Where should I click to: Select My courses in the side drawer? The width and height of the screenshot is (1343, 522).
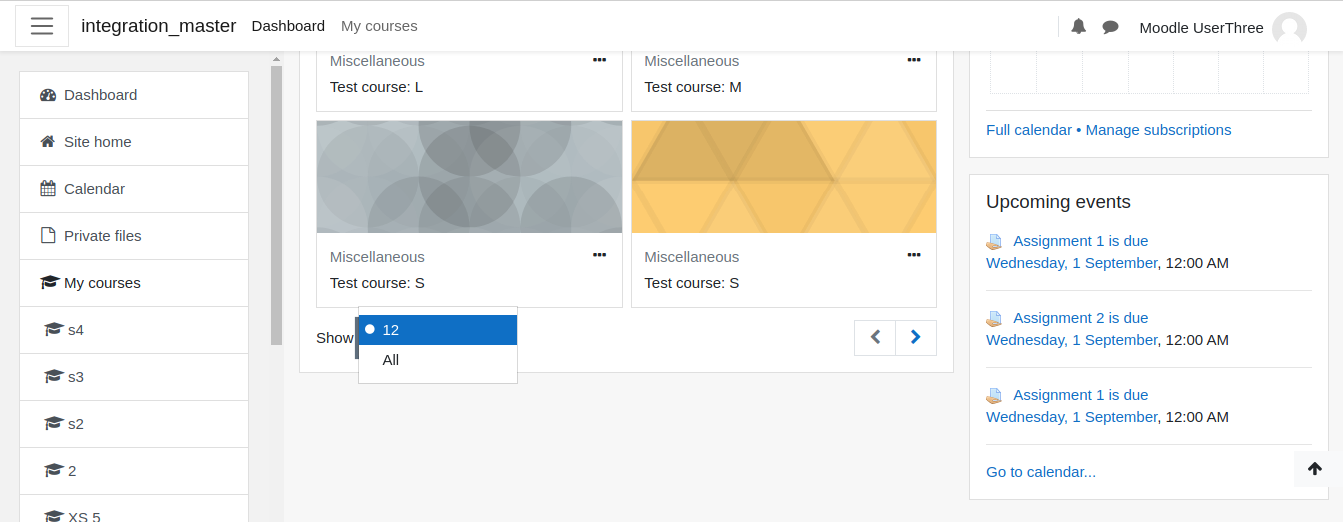(x=134, y=283)
